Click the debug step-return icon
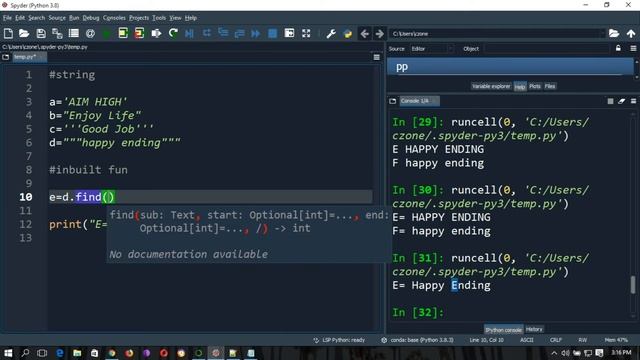Image resolution: width=640 pixels, height=360 pixels. click(x=239, y=33)
